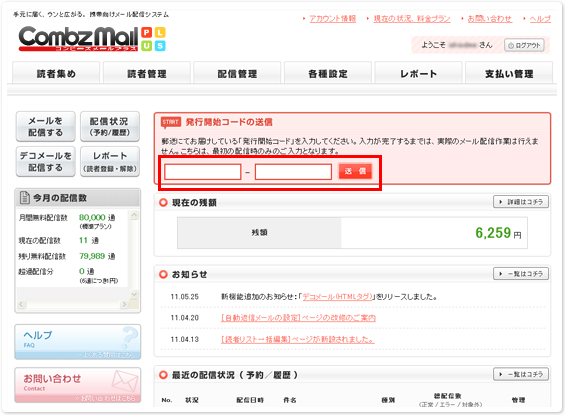This screenshot has width=565, height=415.
Task: Click the 79,989 remaining free count
Action: [92, 256]
